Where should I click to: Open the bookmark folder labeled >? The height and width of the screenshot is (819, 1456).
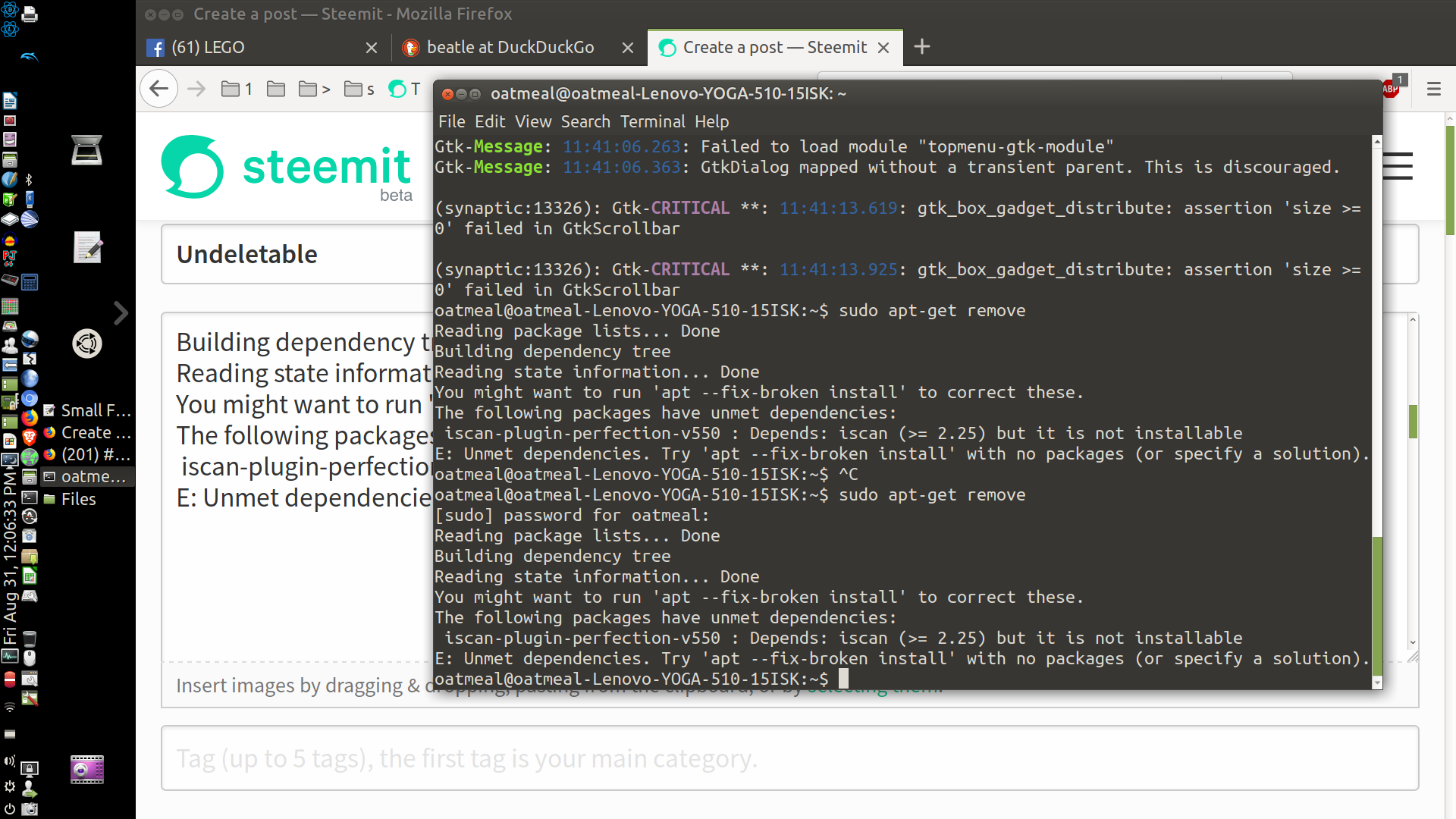(315, 89)
